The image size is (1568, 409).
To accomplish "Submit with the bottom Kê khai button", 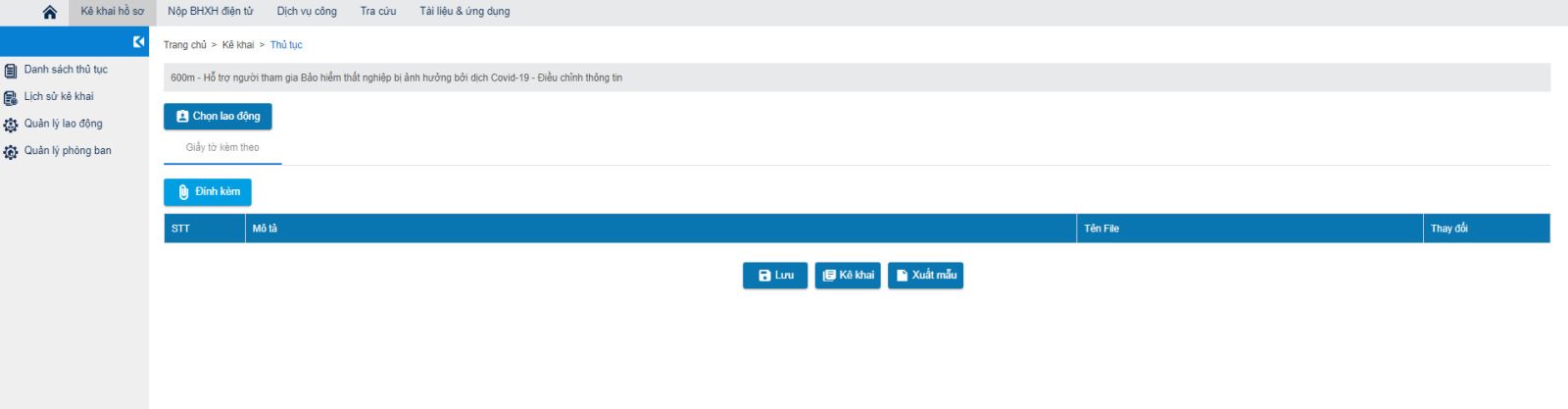I will 848,276.
